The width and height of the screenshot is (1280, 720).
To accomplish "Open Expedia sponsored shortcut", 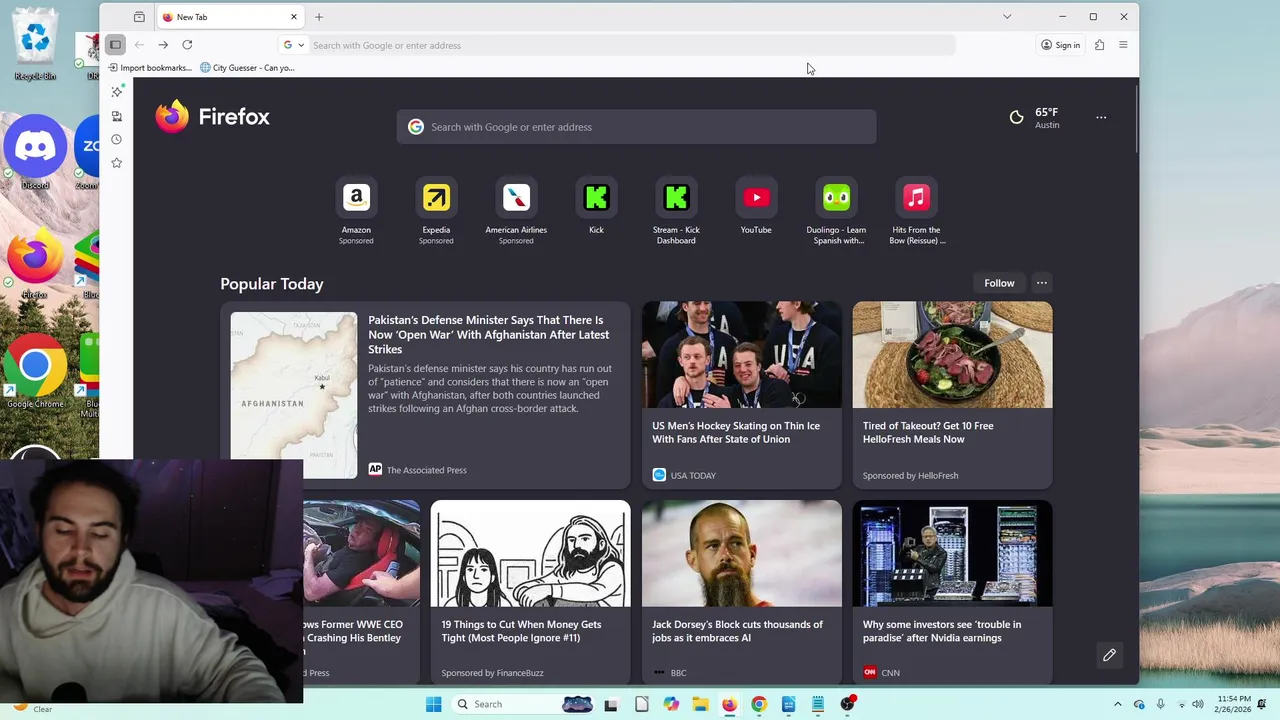I will [436, 211].
